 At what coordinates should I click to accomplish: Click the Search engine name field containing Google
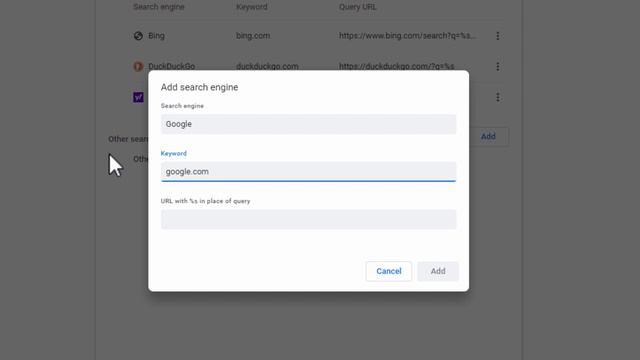(308, 124)
